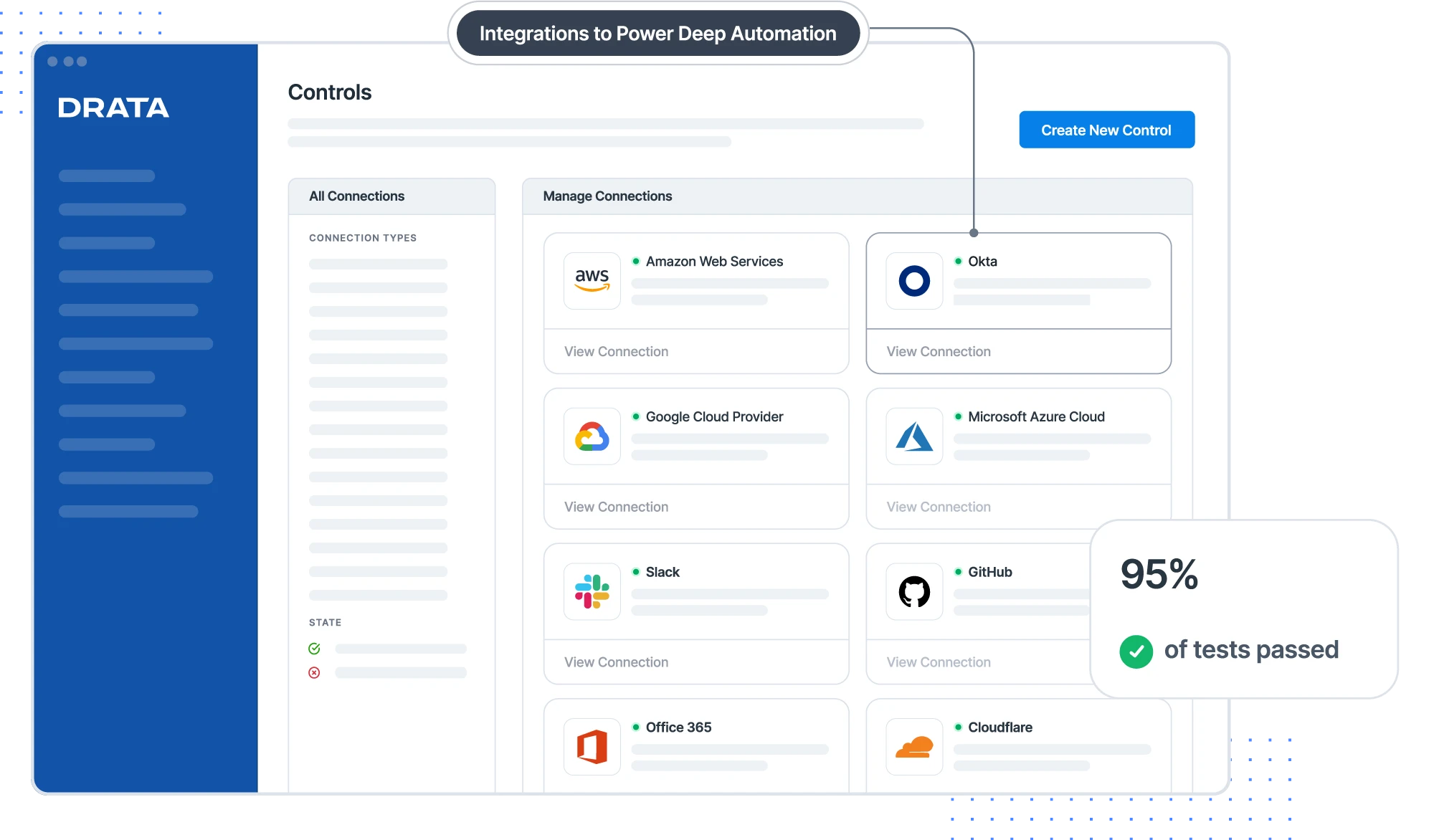Click the DRATA logo in sidebar
Screen dimensions: 1434x840
(x=113, y=108)
